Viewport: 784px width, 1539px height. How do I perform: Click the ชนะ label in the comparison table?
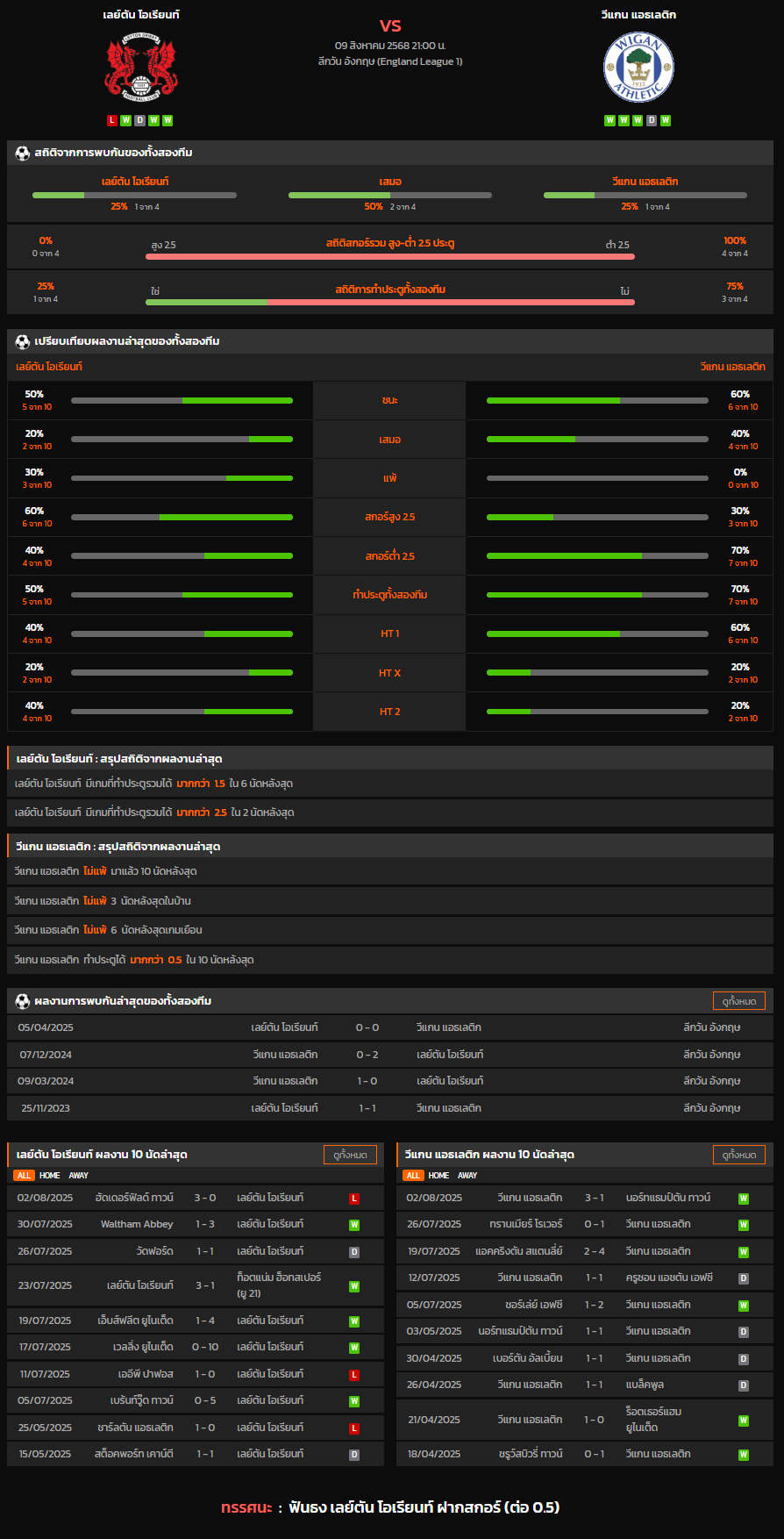click(390, 400)
